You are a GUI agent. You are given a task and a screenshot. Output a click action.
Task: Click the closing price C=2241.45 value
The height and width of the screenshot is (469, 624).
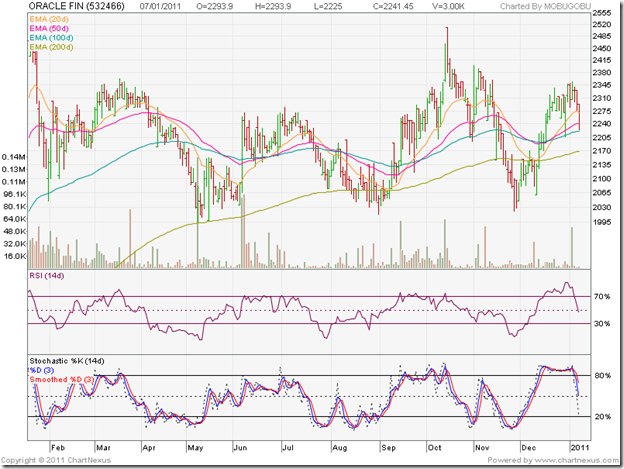393,7
